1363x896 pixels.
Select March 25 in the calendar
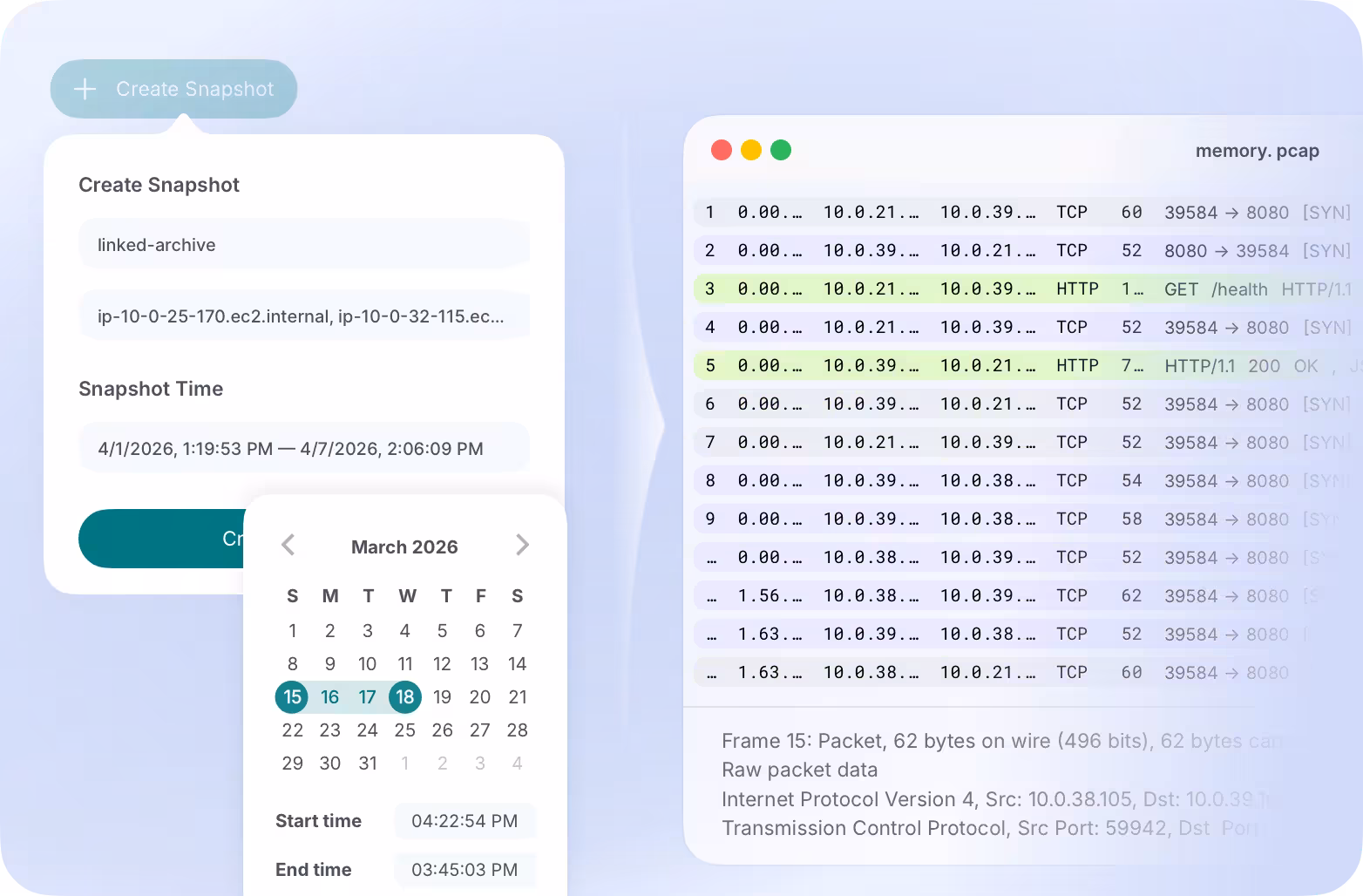coord(405,730)
